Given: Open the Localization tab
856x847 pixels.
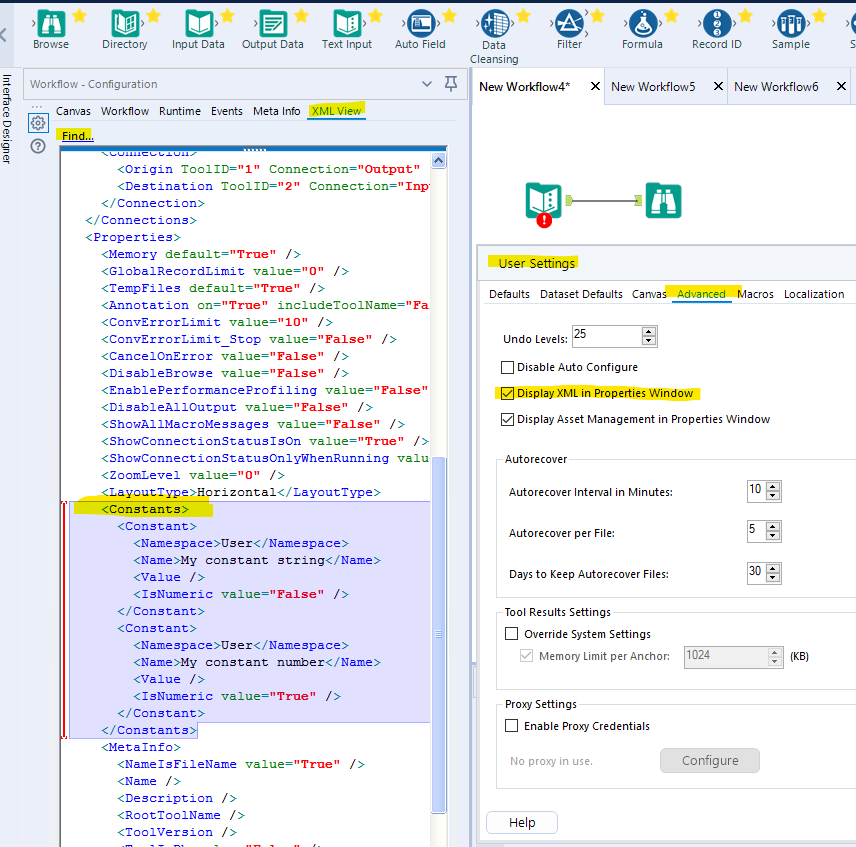Looking at the screenshot, I should pos(814,294).
